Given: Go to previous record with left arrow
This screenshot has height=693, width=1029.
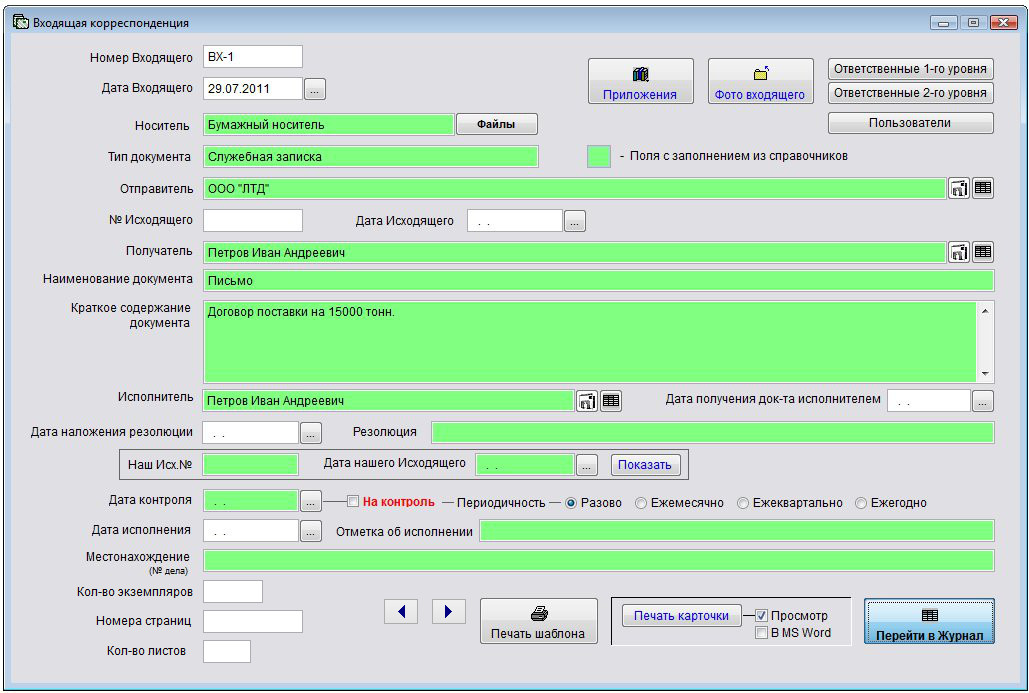Looking at the screenshot, I should (401, 611).
